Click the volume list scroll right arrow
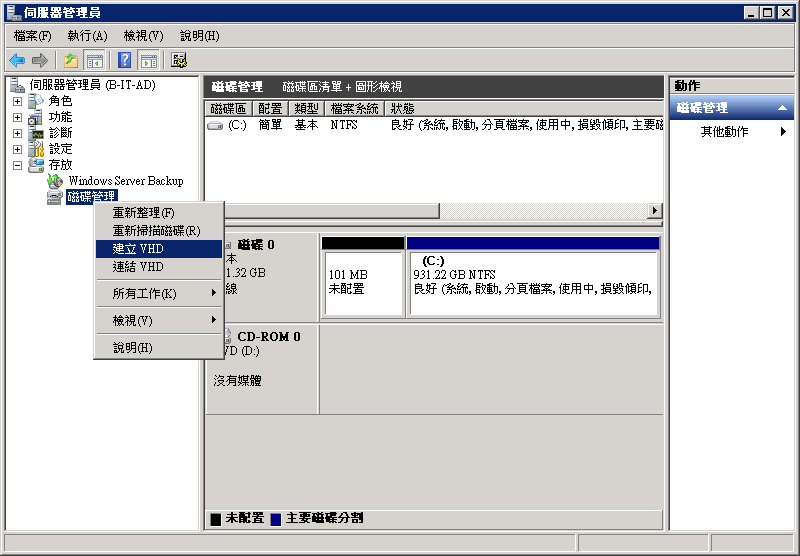 coord(655,210)
